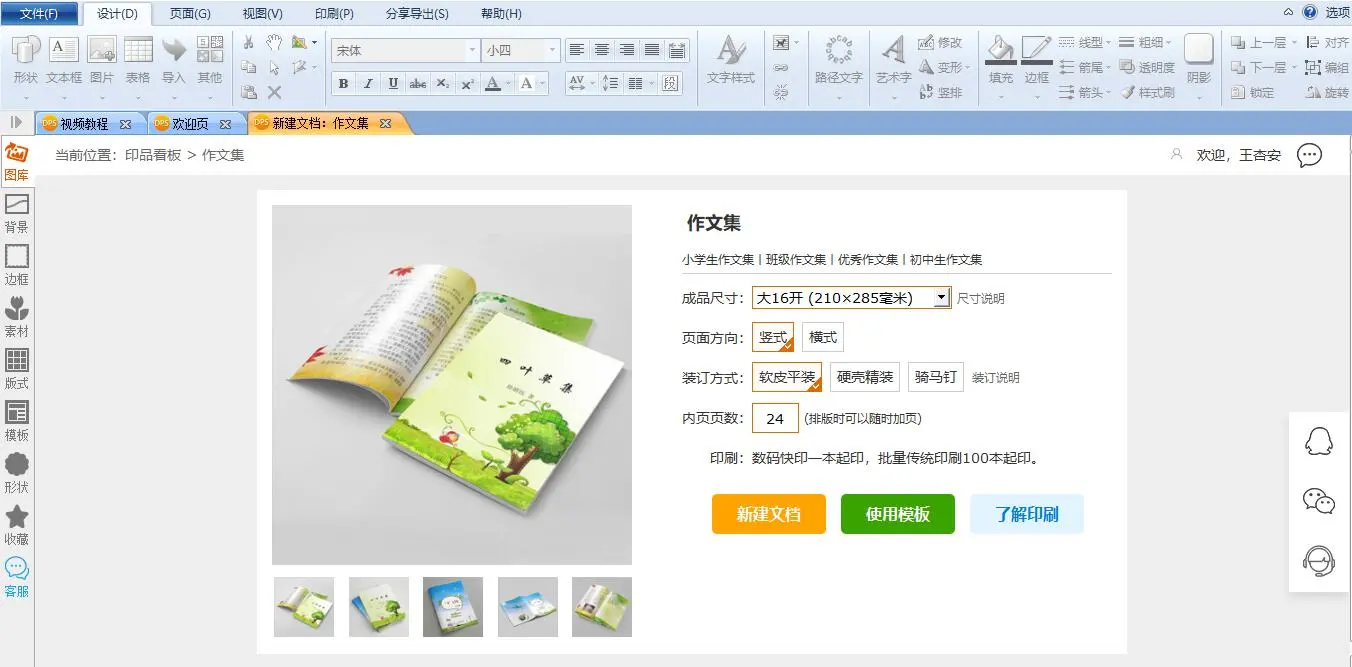
Task: Select 硬壳精装 binding option
Action: point(865,377)
